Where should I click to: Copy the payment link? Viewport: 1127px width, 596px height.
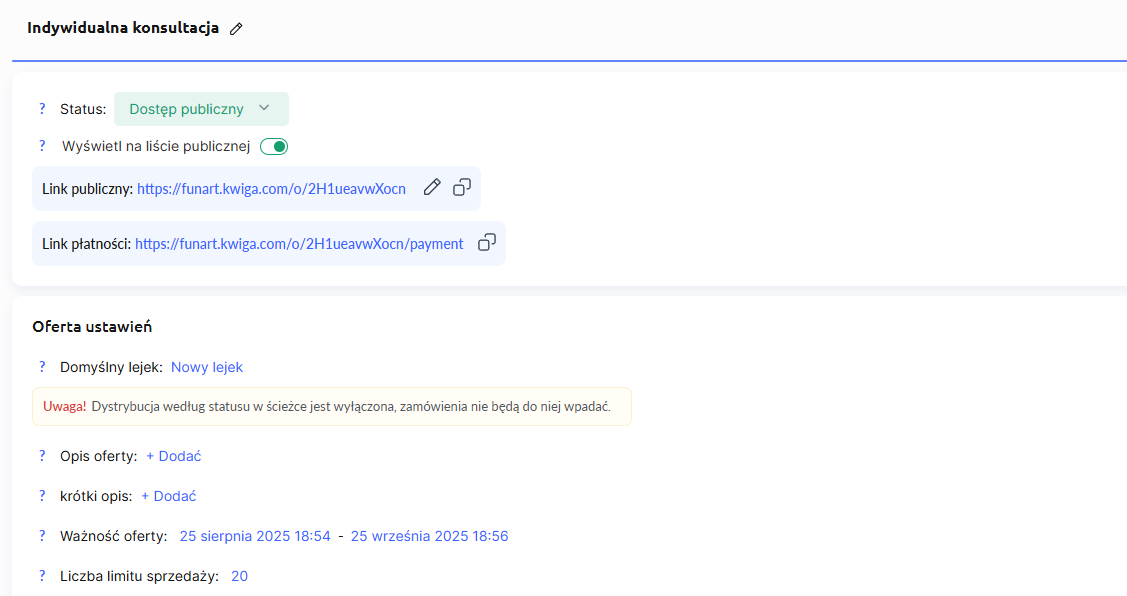pyautogui.click(x=487, y=243)
